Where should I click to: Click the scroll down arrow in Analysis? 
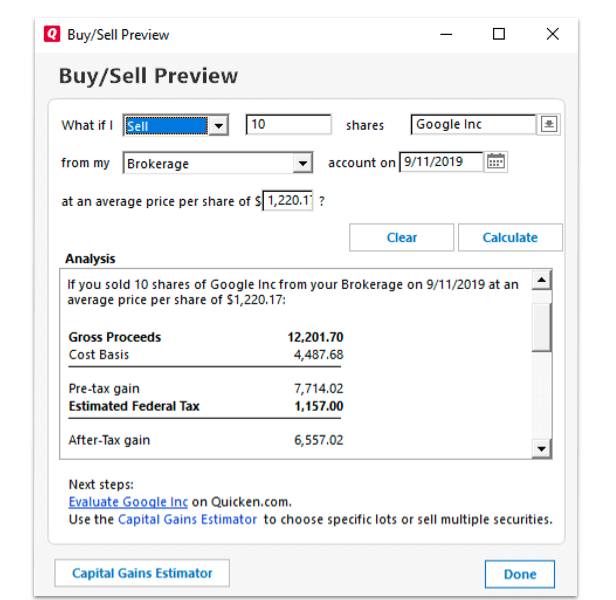pos(541,449)
